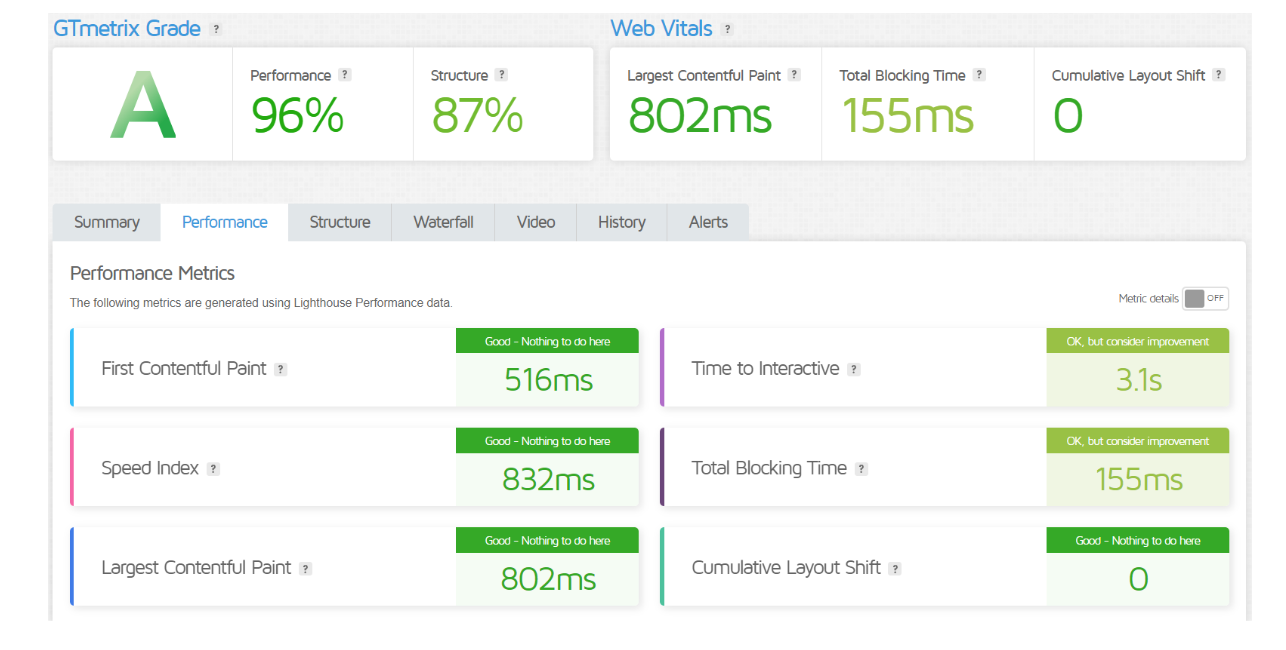
Task: Open the Structure tab
Action: [339, 222]
